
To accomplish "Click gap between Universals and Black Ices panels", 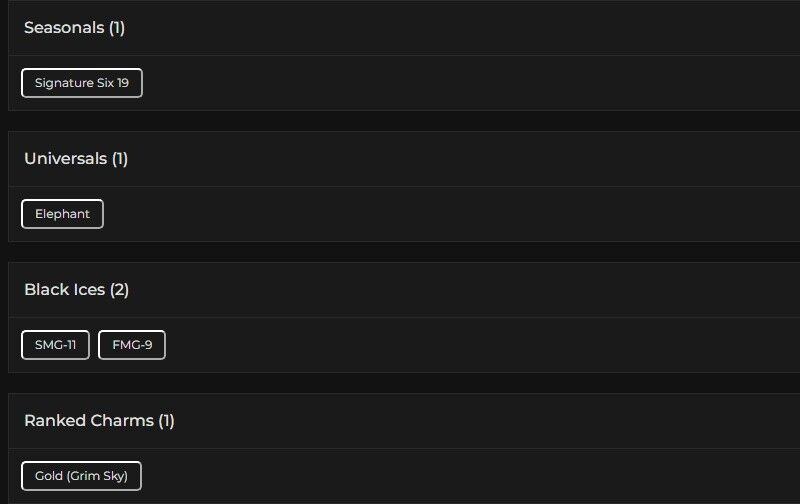I will click(x=400, y=252).
